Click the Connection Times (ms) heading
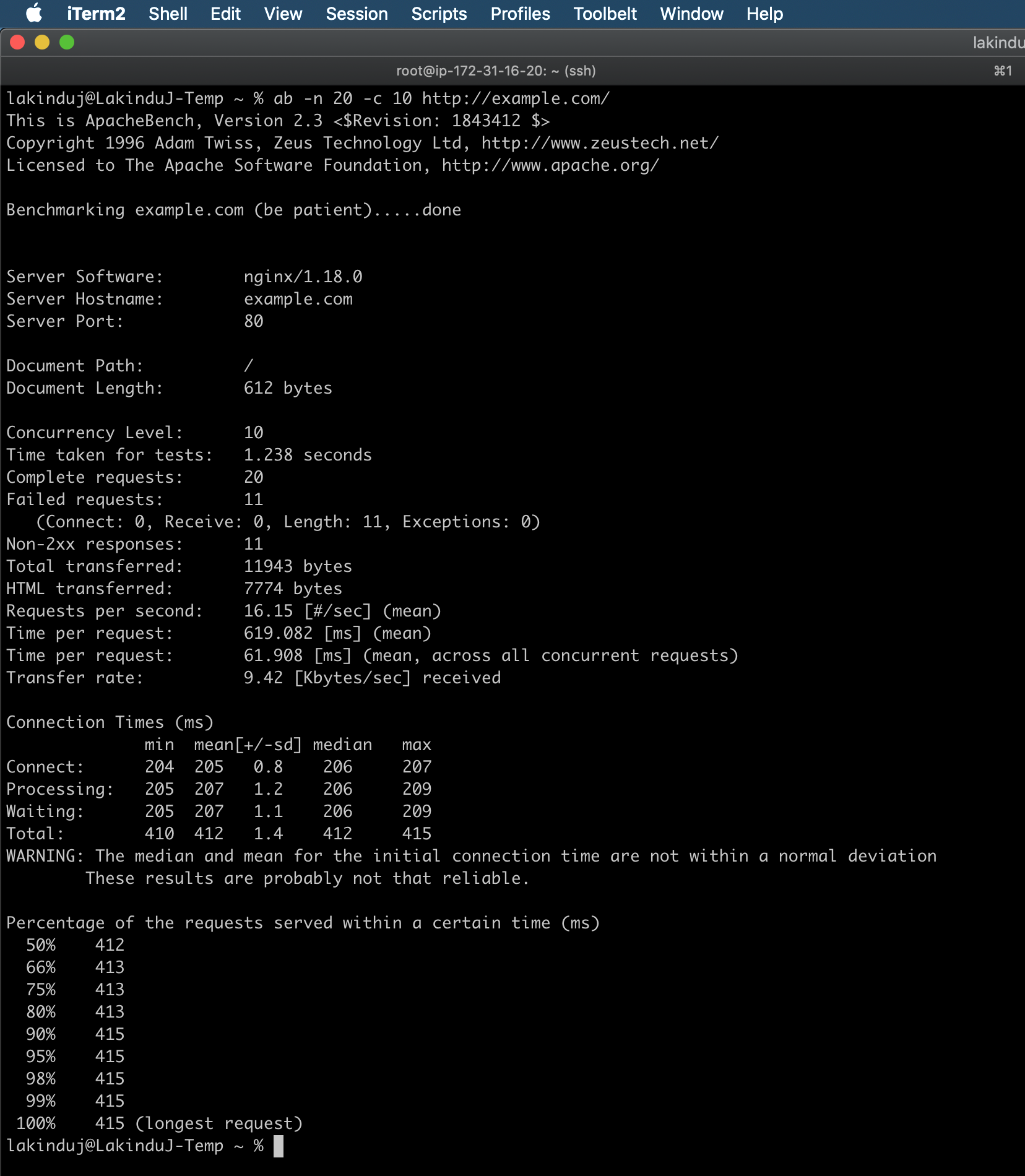Screen dimensions: 1025x1176 (x=110, y=722)
